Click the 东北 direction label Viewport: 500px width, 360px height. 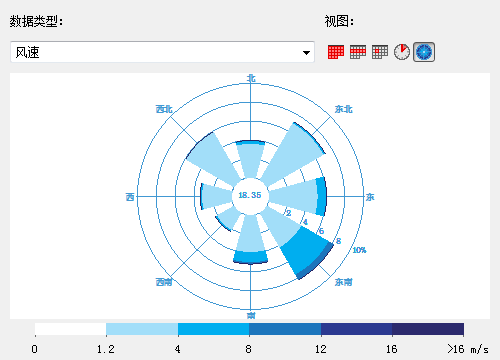[344, 109]
